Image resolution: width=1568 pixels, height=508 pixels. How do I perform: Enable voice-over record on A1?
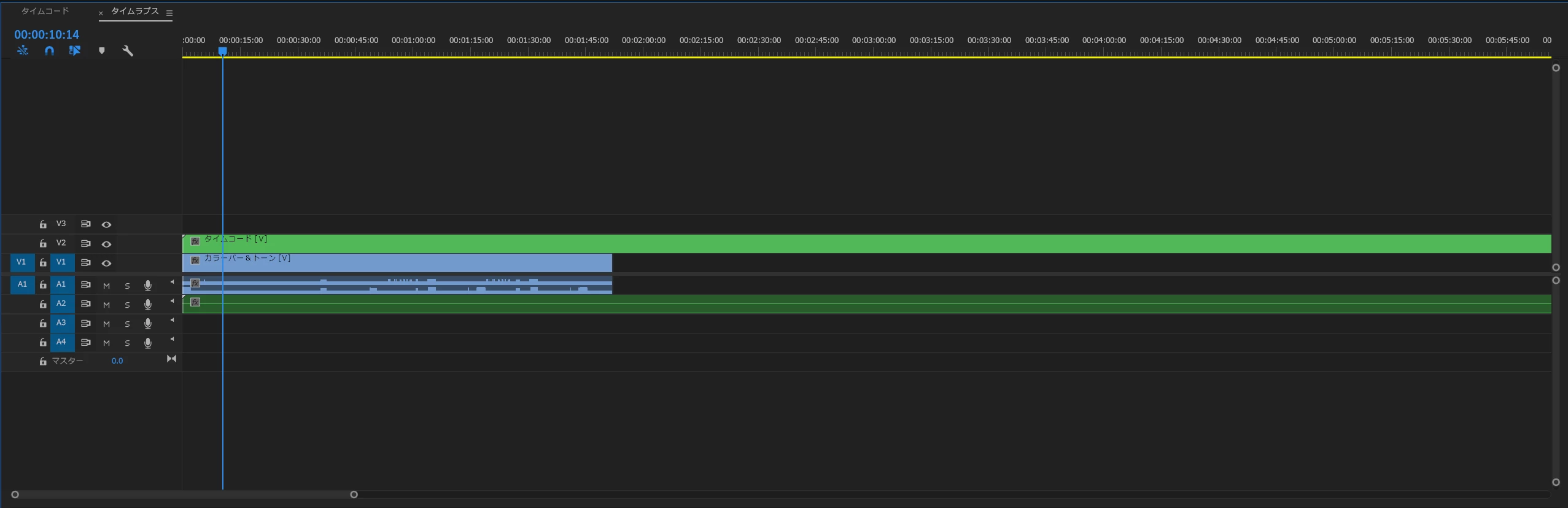click(147, 286)
